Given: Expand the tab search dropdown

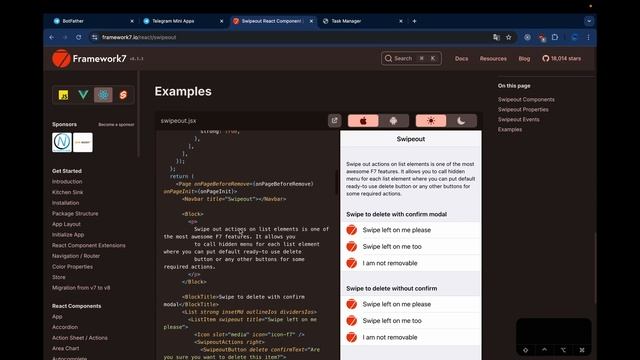Looking at the screenshot, I should click(x=589, y=21).
